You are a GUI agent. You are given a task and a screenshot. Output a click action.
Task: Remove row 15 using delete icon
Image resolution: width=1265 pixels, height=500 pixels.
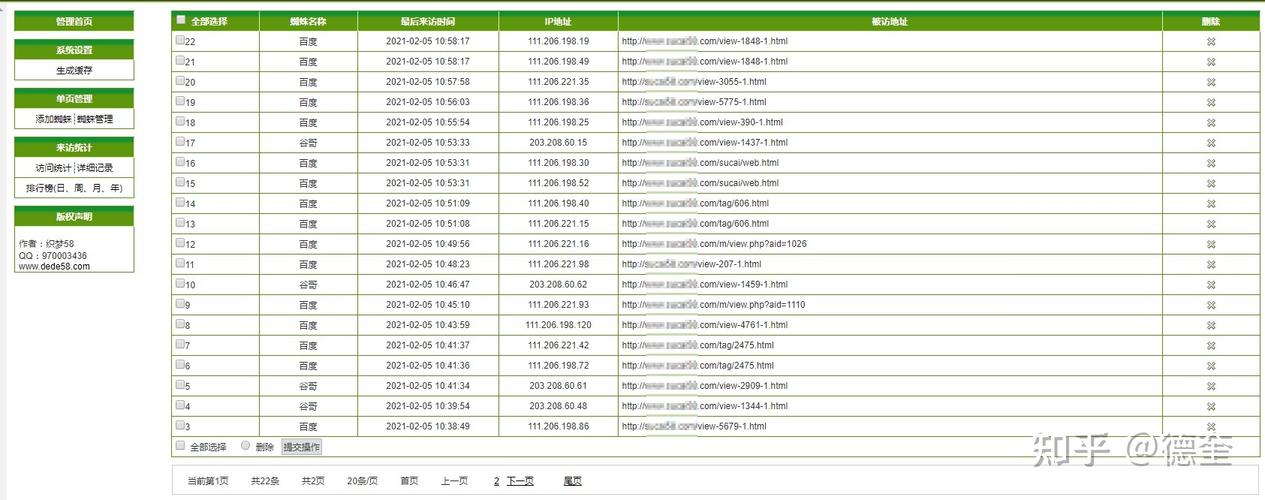[x=1211, y=183]
